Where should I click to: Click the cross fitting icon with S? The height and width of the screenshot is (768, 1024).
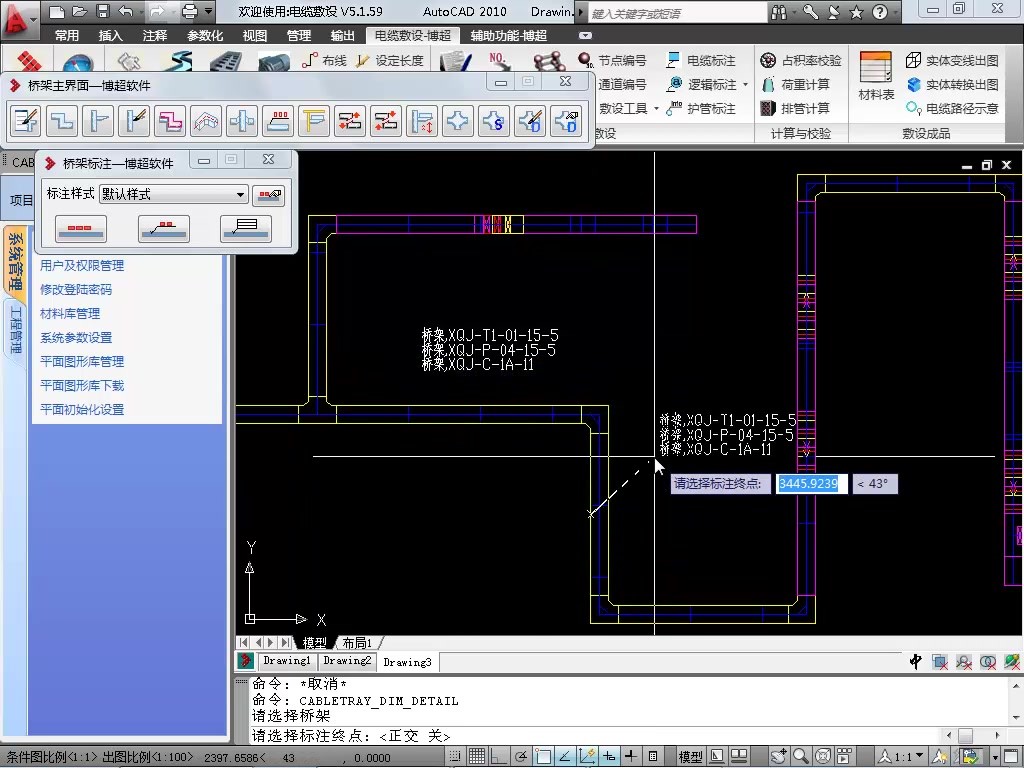(493, 121)
